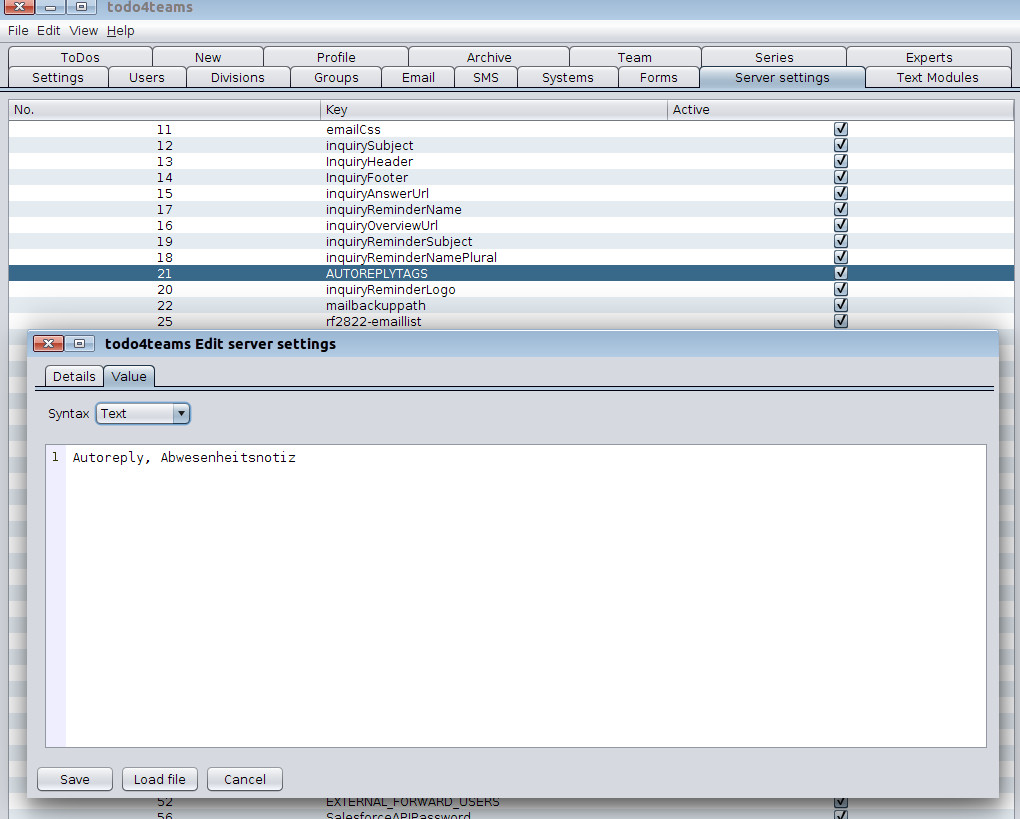Disable Active for inquiryReminderName
The width and height of the screenshot is (1020, 819).
pos(841,209)
